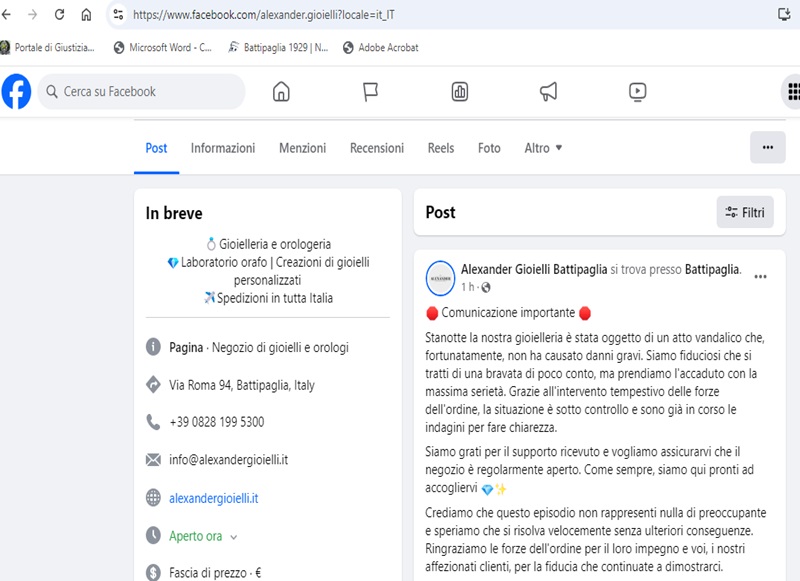The height and width of the screenshot is (581, 800).
Task: Switch to the Recensioni tab
Action: pyautogui.click(x=377, y=148)
